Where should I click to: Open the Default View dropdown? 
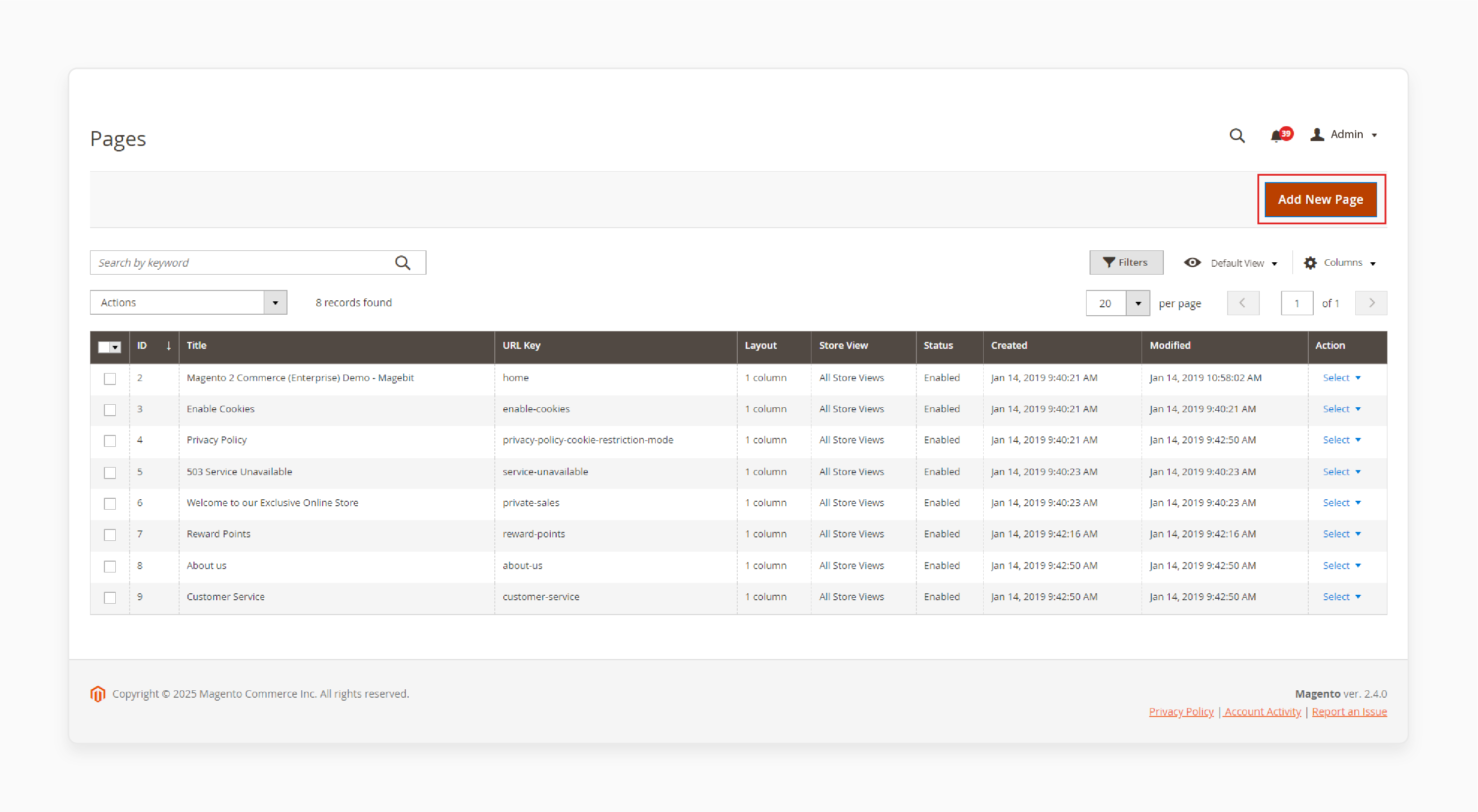(1232, 263)
